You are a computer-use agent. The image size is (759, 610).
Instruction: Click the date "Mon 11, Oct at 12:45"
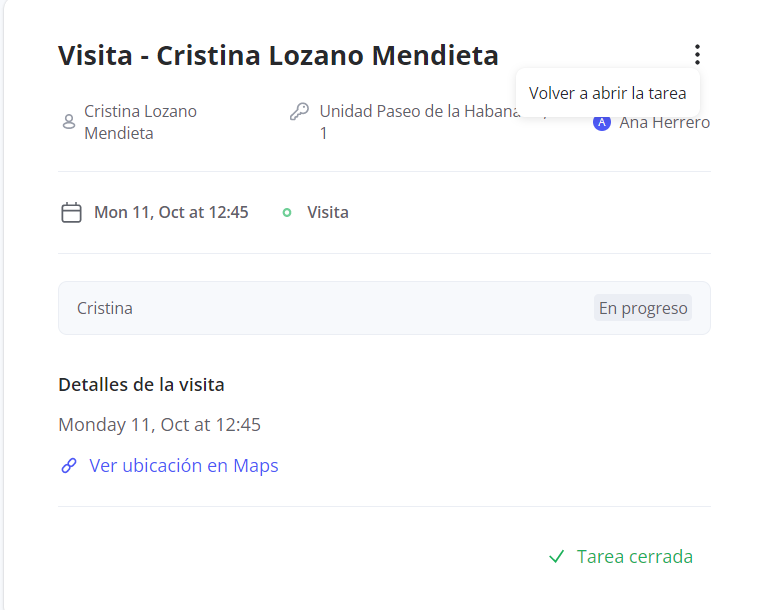pos(171,212)
